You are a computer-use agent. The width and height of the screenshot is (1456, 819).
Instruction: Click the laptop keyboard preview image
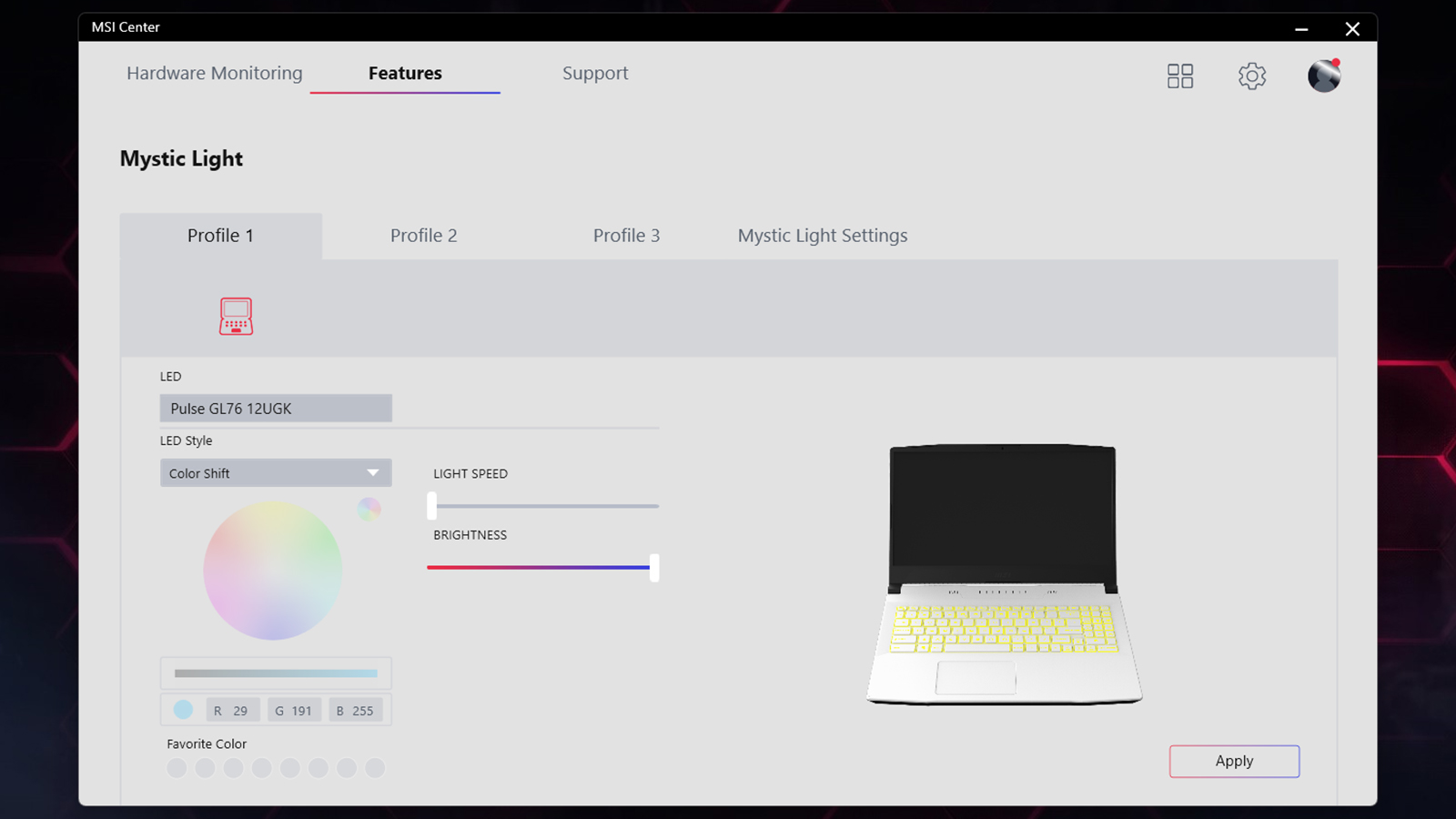[1004, 574]
